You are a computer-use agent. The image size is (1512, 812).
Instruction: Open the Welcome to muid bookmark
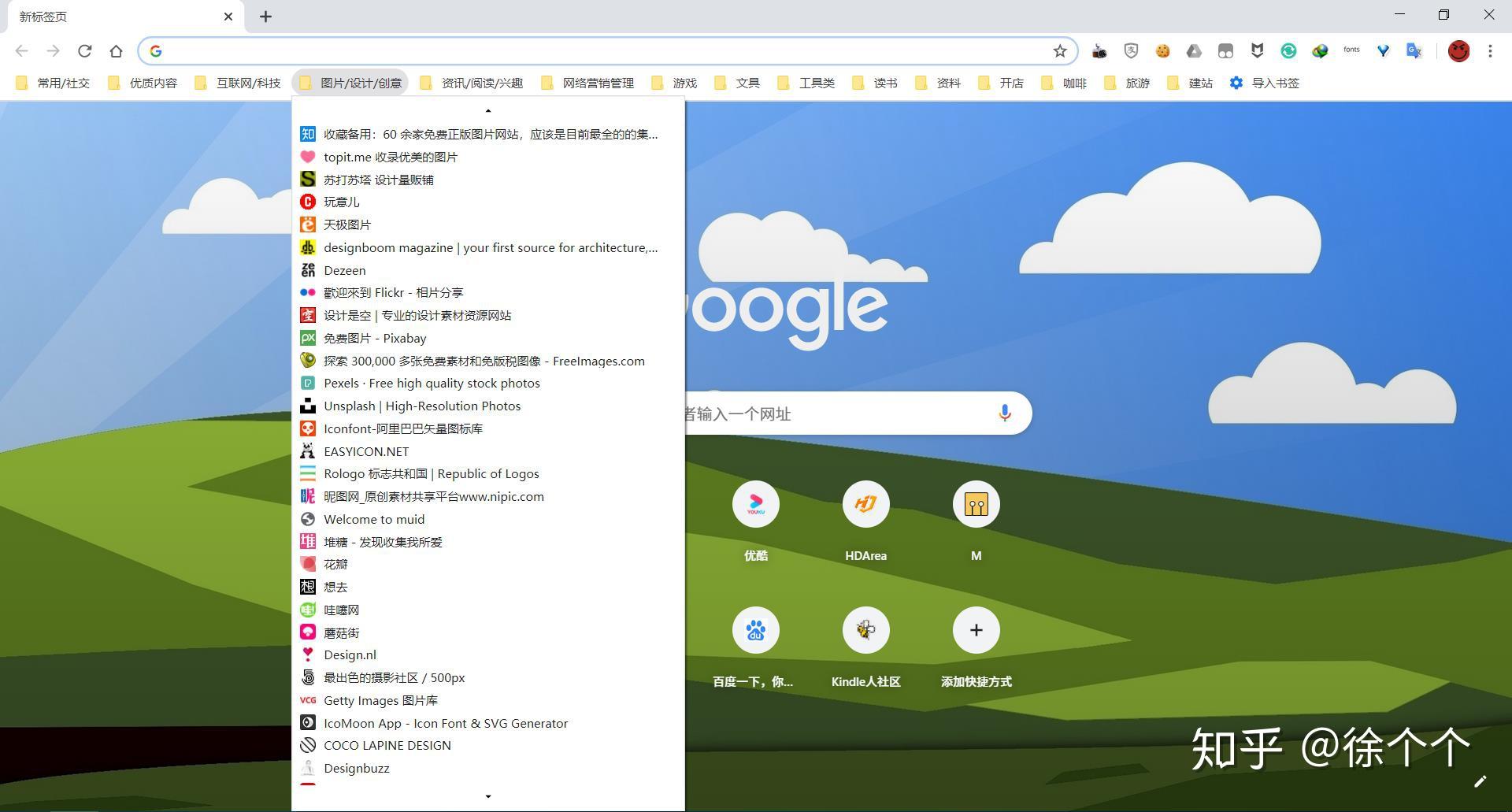point(488,519)
